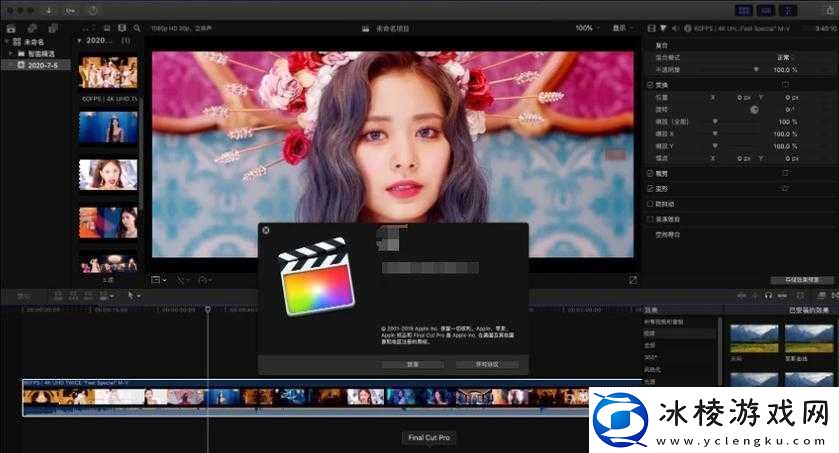Enable the 防抖动 checkbox
Viewport: 839px width, 453px height.
click(x=650, y=204)
